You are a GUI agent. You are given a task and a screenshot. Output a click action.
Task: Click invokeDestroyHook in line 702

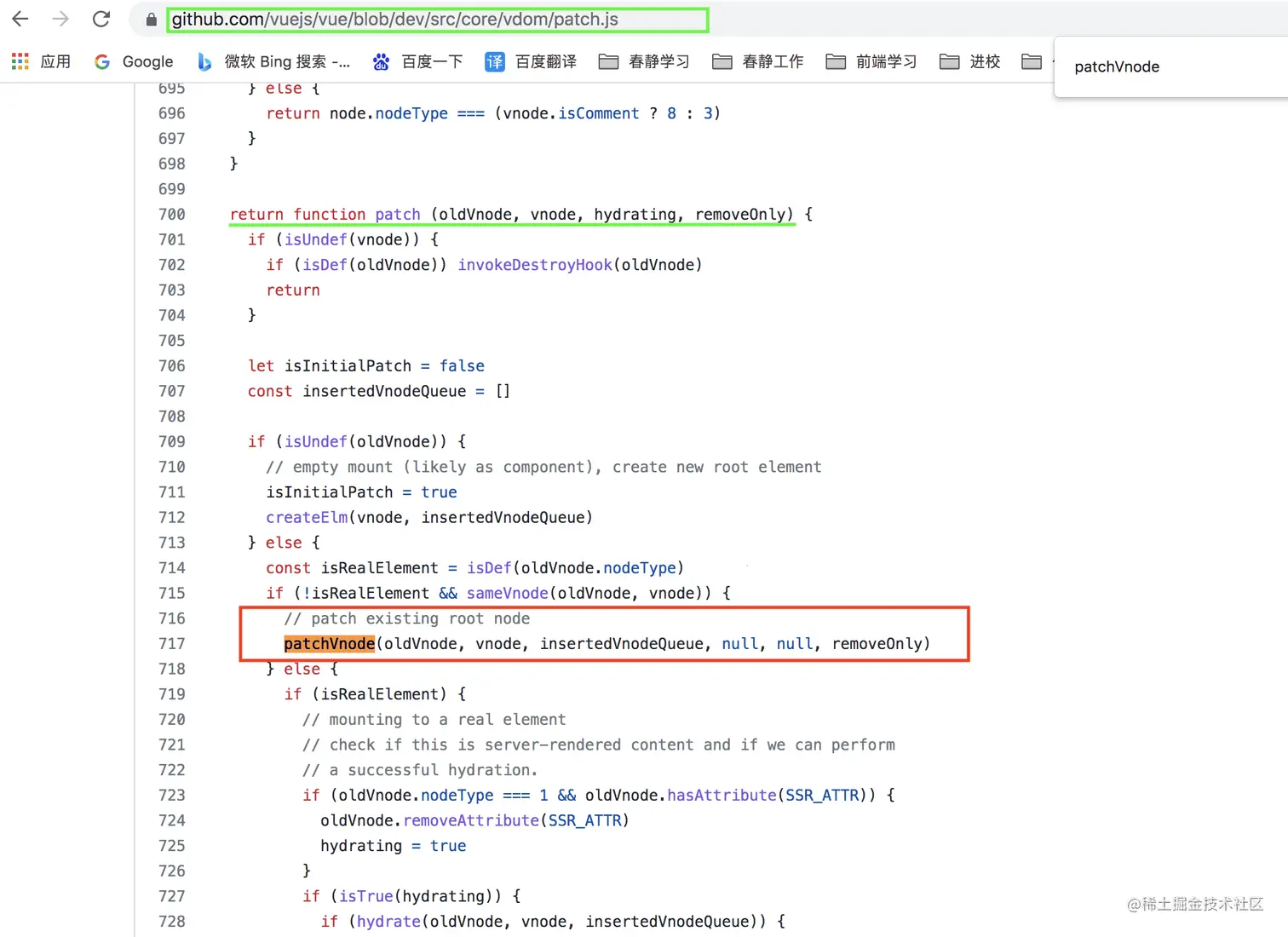pyautogui.click(x=535, y=265)
